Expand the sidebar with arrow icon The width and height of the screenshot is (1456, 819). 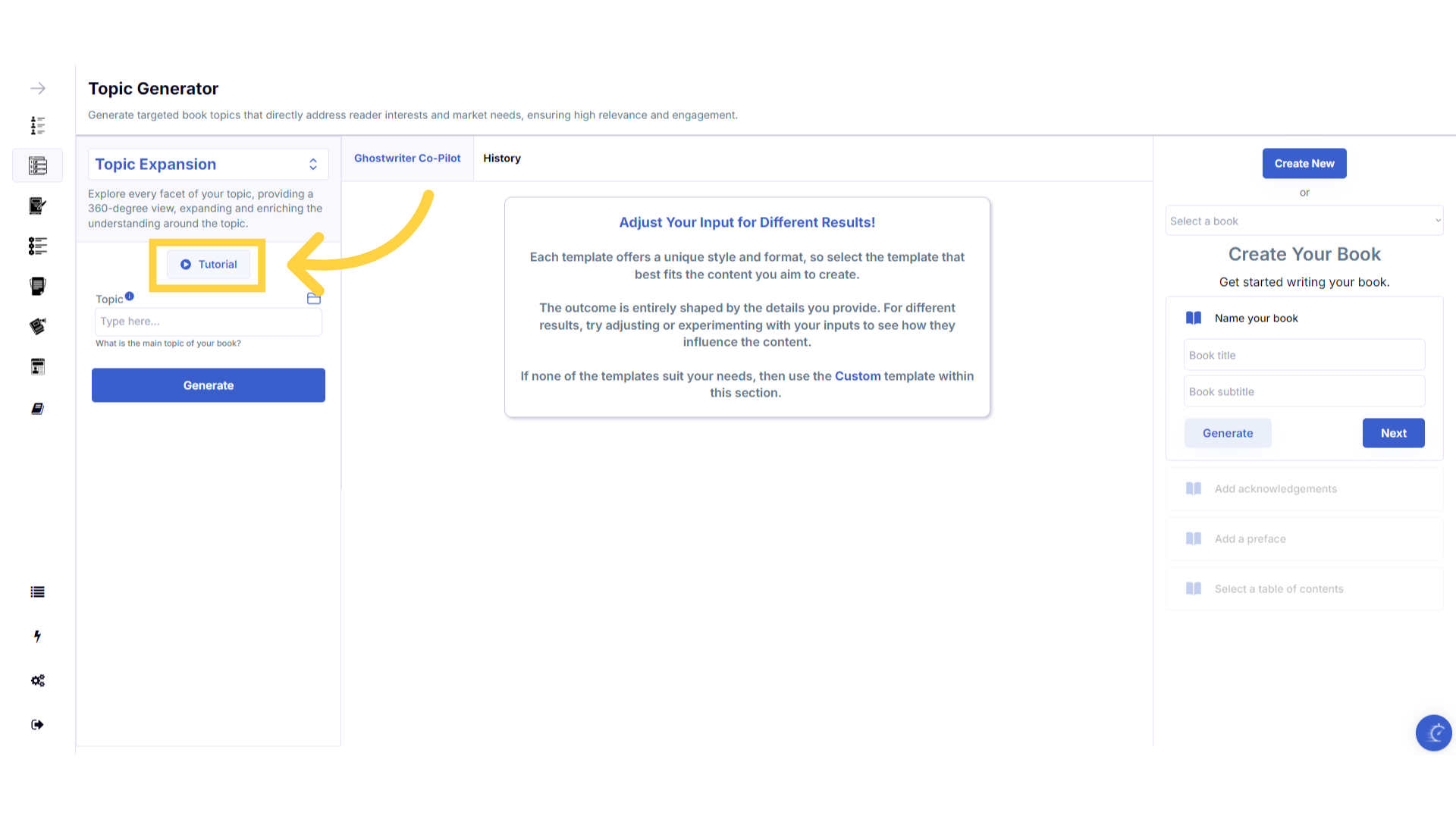click(x=38, y=89)
